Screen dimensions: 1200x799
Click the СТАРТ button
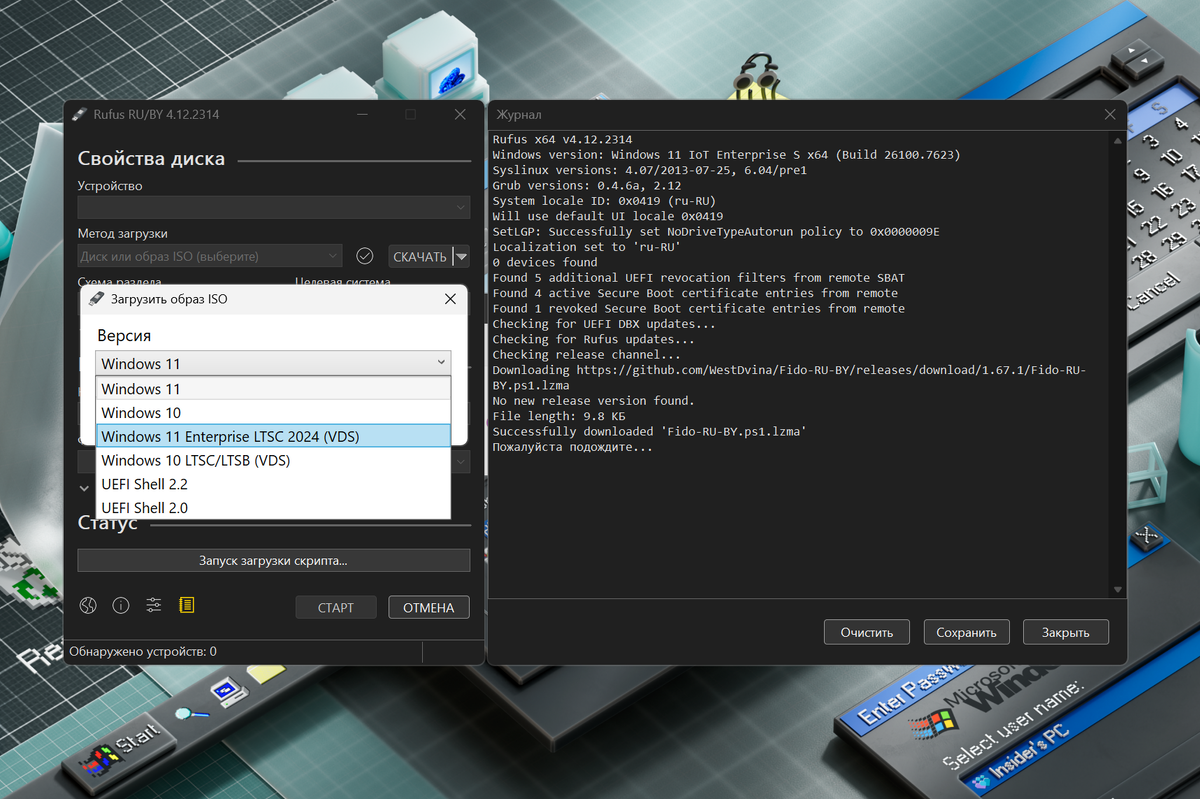tap(336, 607)
